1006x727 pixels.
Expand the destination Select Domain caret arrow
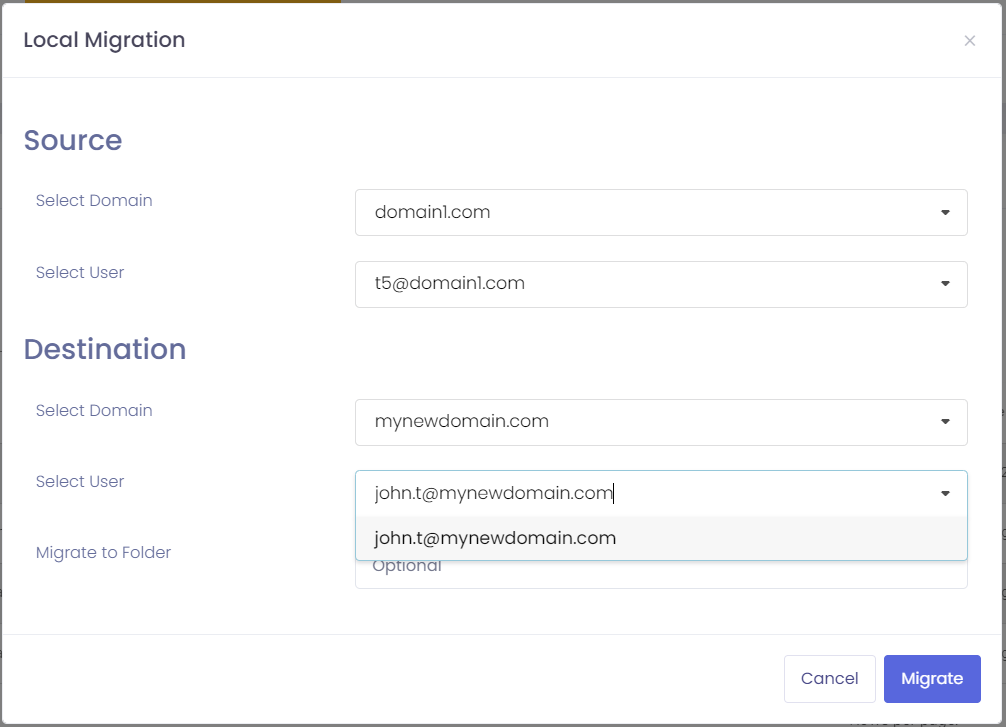click(944, 422)
